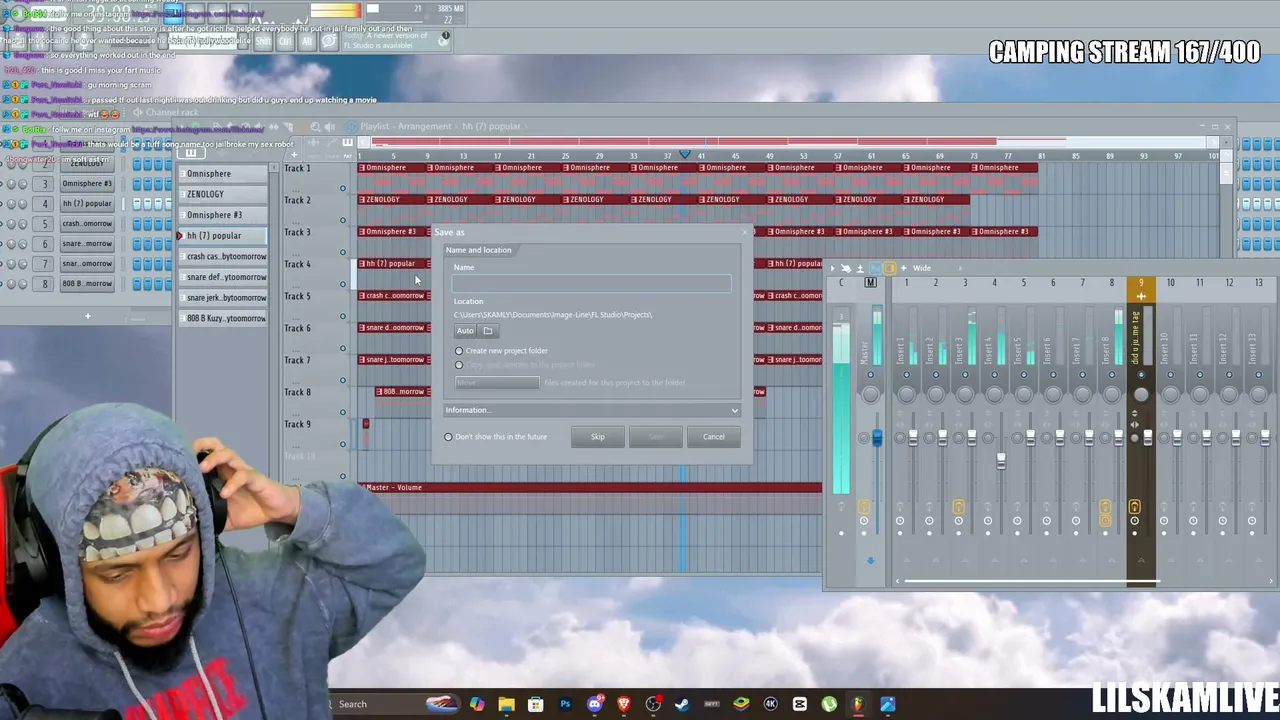The height and width of the screenshot is (720, 1280).
Task: Select the ZENOLOGY pattern in the picker
Action: click(223, 194)
